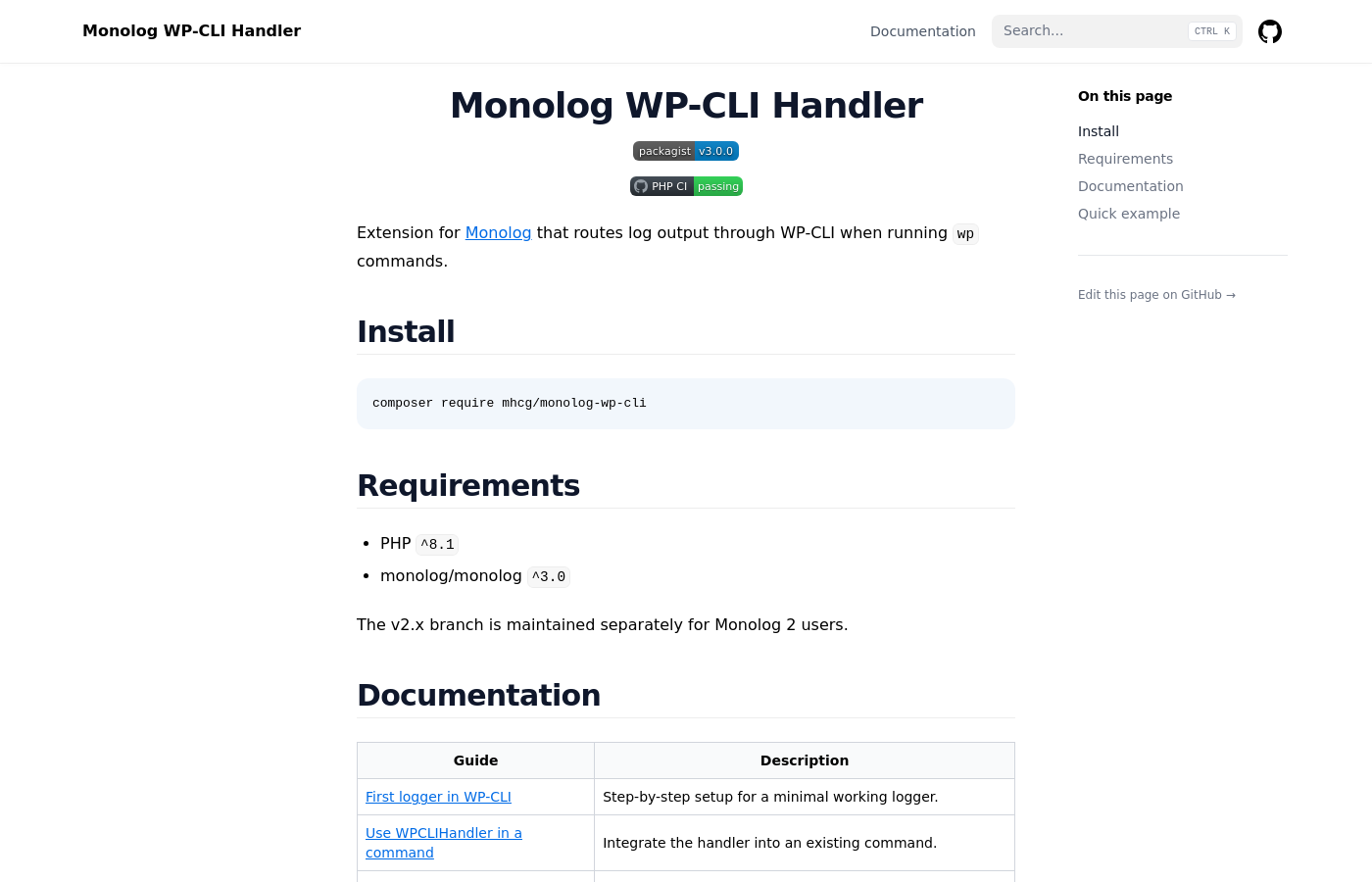Screen dimensions: 1372x882
Task: Click the On this page label
Action: [x=1125, y=96]
